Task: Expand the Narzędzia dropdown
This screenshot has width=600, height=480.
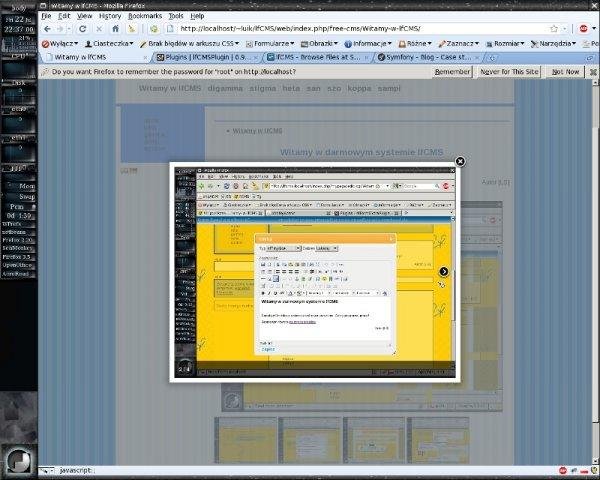Action: (553, 44)
